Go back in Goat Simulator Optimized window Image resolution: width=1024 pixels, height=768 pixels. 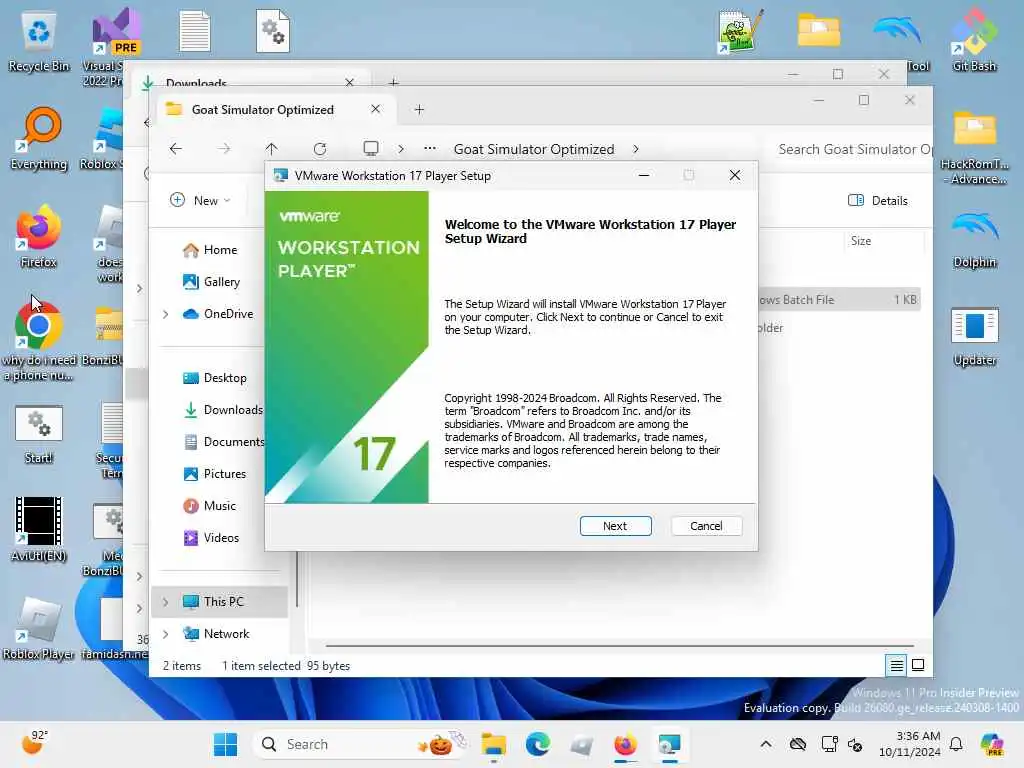176,149
